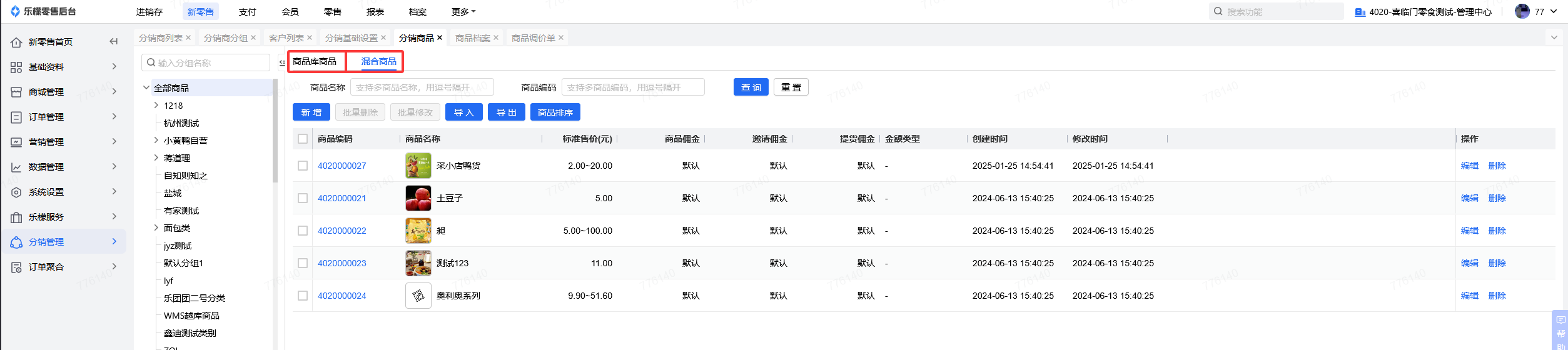This screenshot has width=1568, height=350.
Task: Switch to the 商品库商品 tab
Action: click(x=315, y=61)
